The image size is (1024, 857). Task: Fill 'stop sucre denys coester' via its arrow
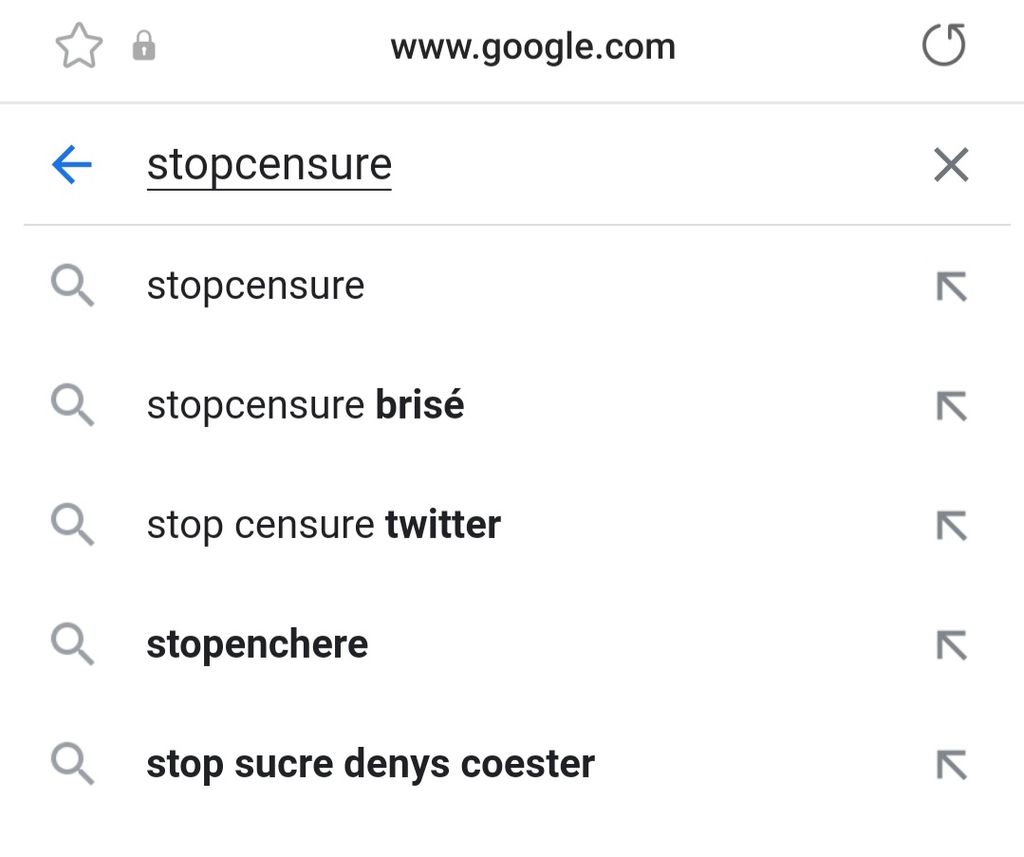click(x=951, y=765)
